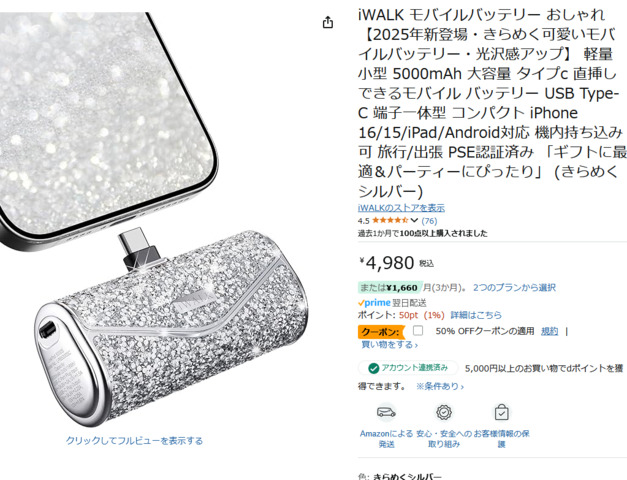This screenshot has width=627, height=480.
Task: Click the Amazonによる発送 text link
Action: 386,439
